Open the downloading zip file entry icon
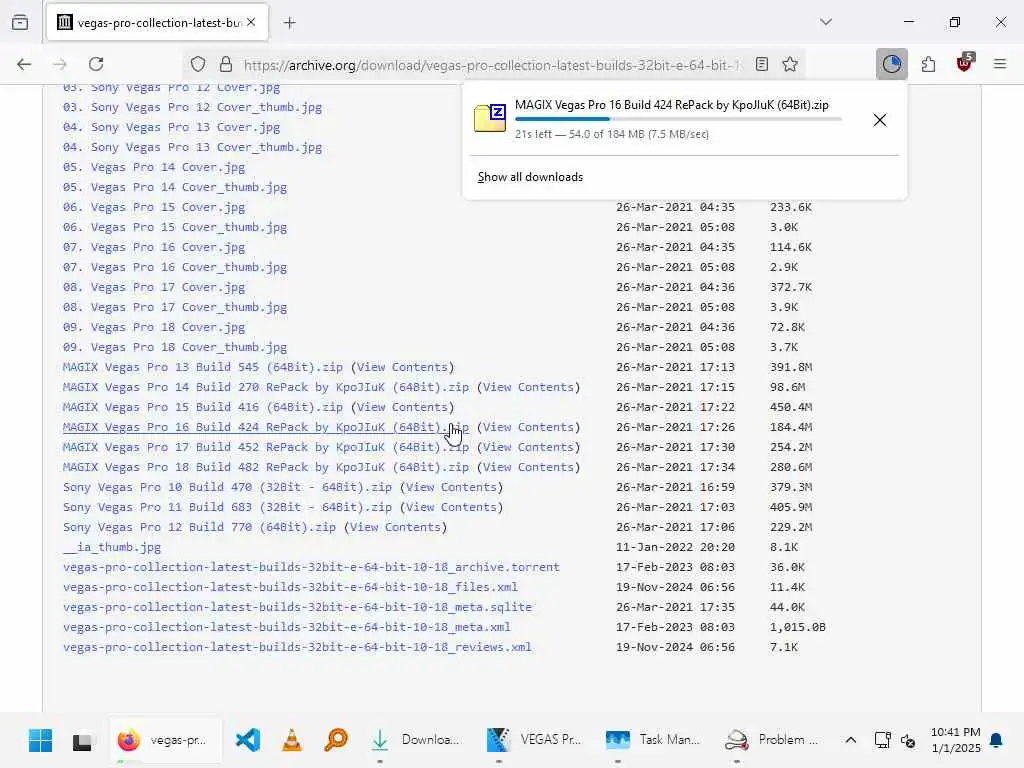Viewport: 1024px width, 768px height. click(490, 118)
